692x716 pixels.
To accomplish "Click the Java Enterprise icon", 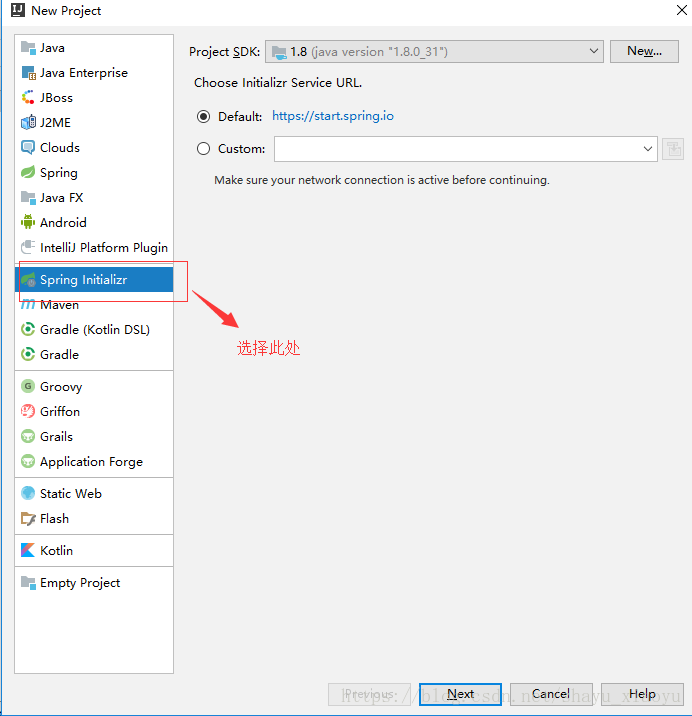I will click(28, 73).
